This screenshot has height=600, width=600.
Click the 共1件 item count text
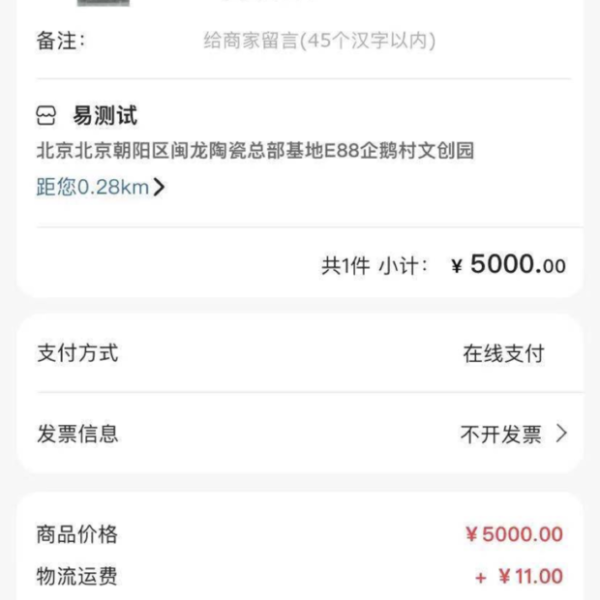pyautogui.click(x=345, y=266)
